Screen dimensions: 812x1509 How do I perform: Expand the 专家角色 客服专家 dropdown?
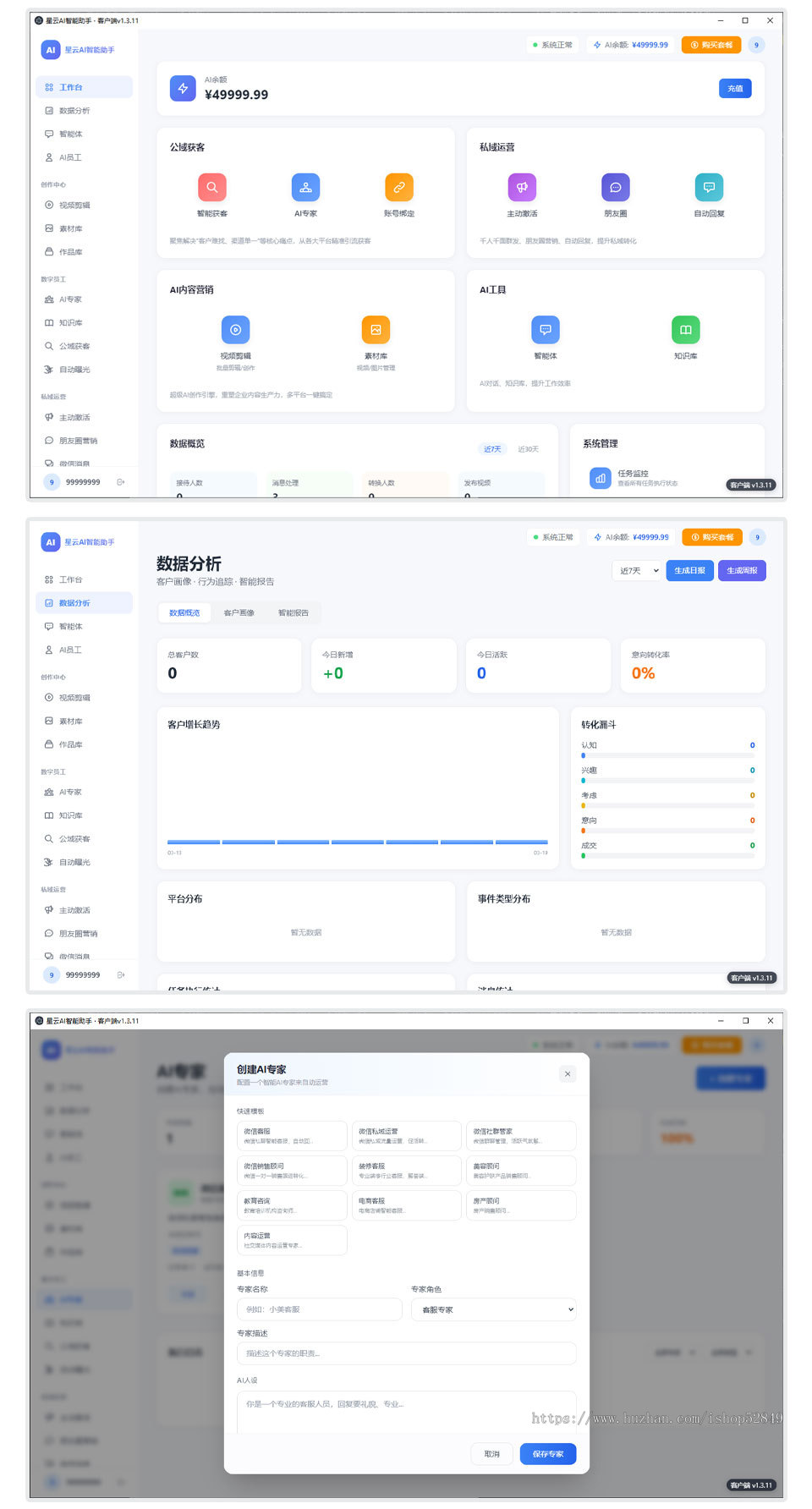tap(494, 1309)
